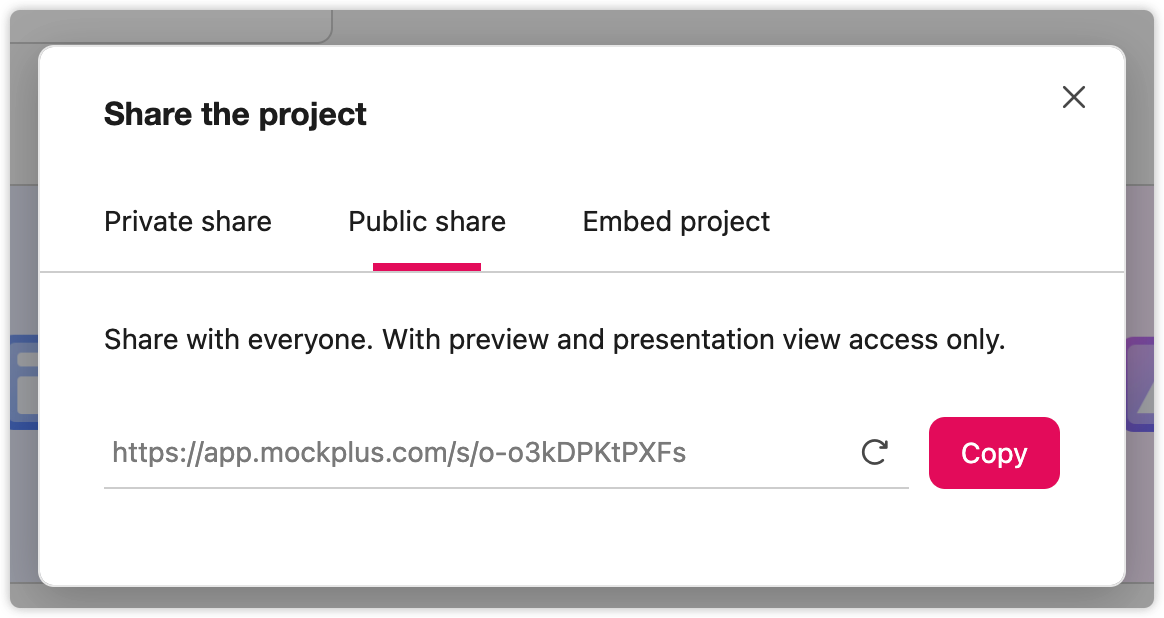Reset the share URL with the circular arrow

874,452
